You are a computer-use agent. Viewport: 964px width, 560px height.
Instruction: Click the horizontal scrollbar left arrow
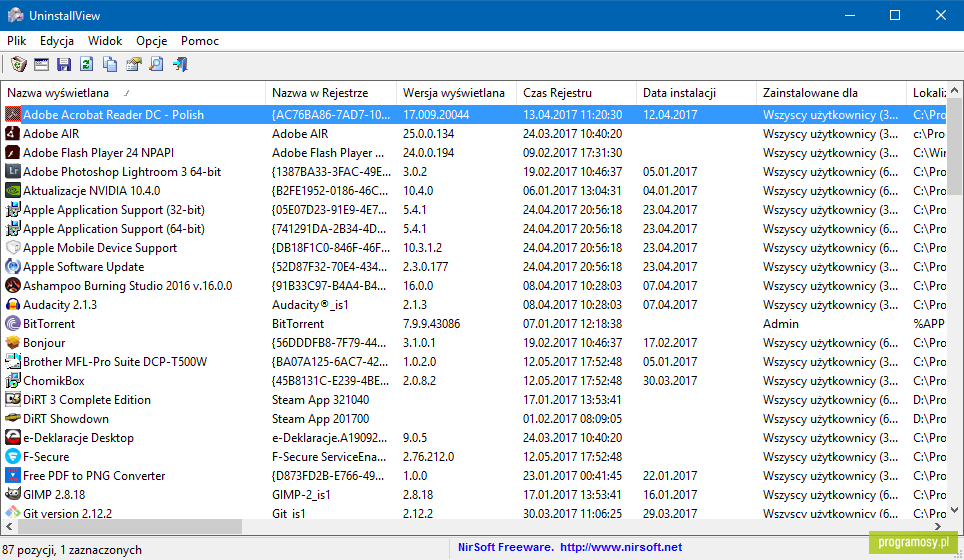click(x=9, y=526)
